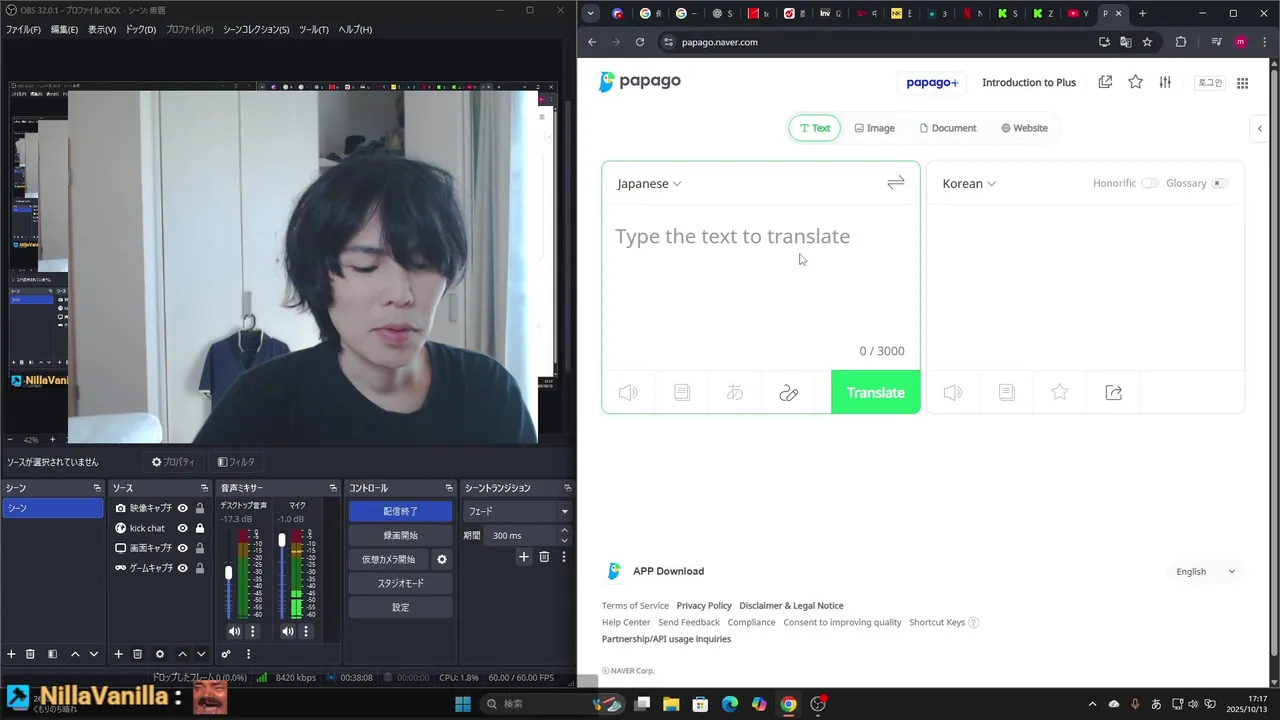Screen dimensions: 1280x720
Task: Bookmark this page in Chrome address bar
Action: (1147, 42)
